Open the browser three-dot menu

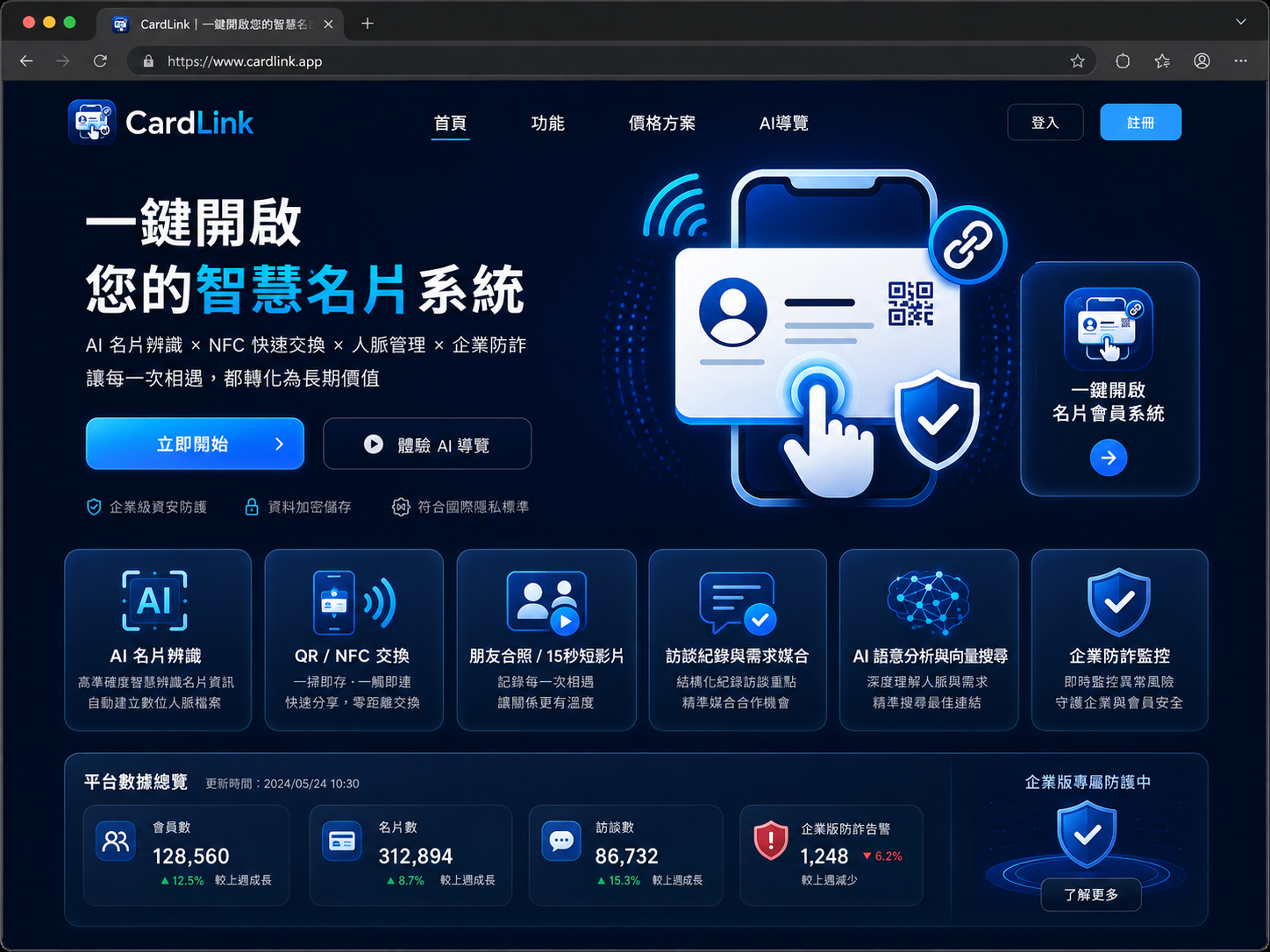click(x=1240, y=61)
